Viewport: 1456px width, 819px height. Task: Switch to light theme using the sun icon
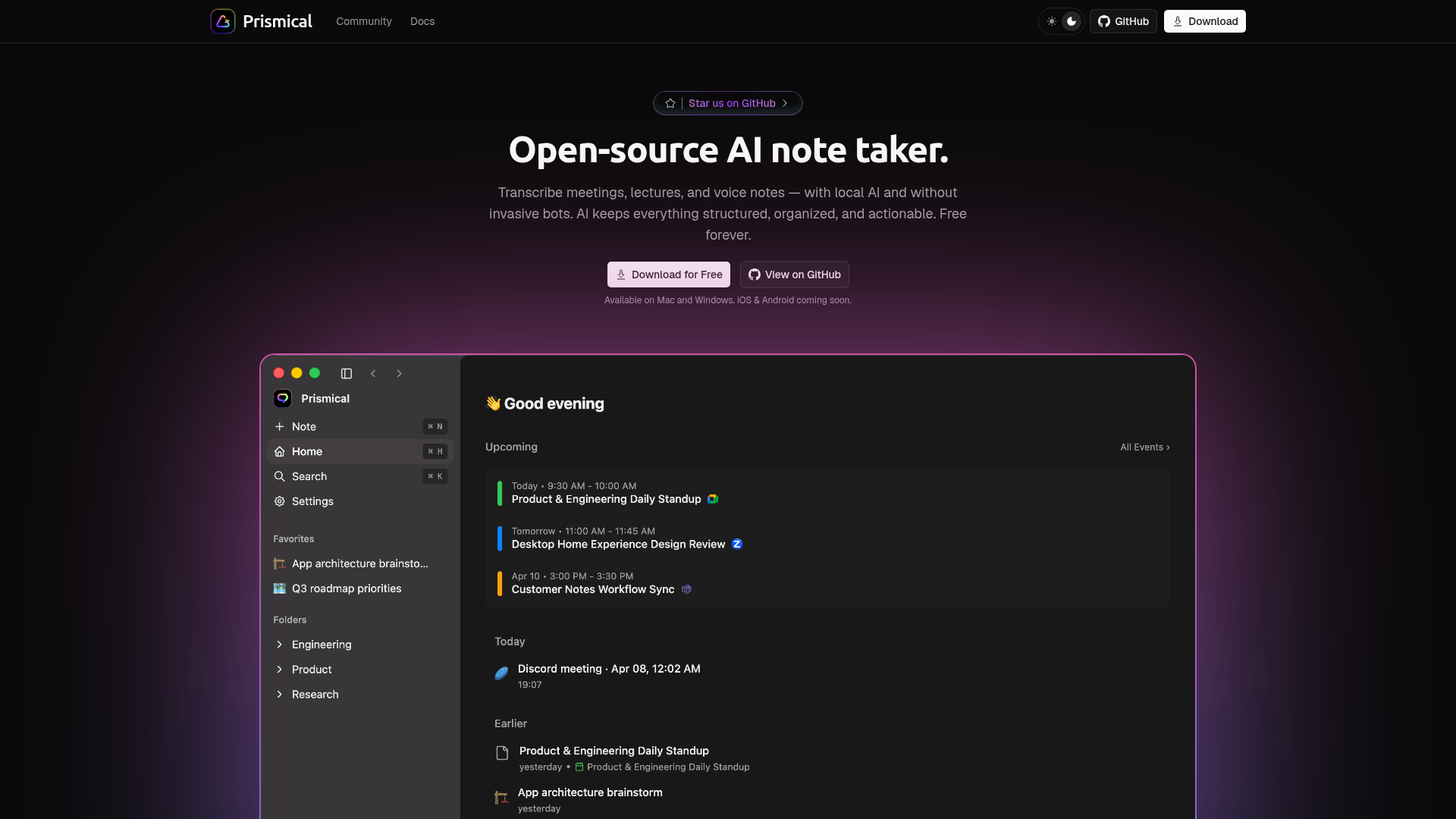click(x=1052, y=21)
